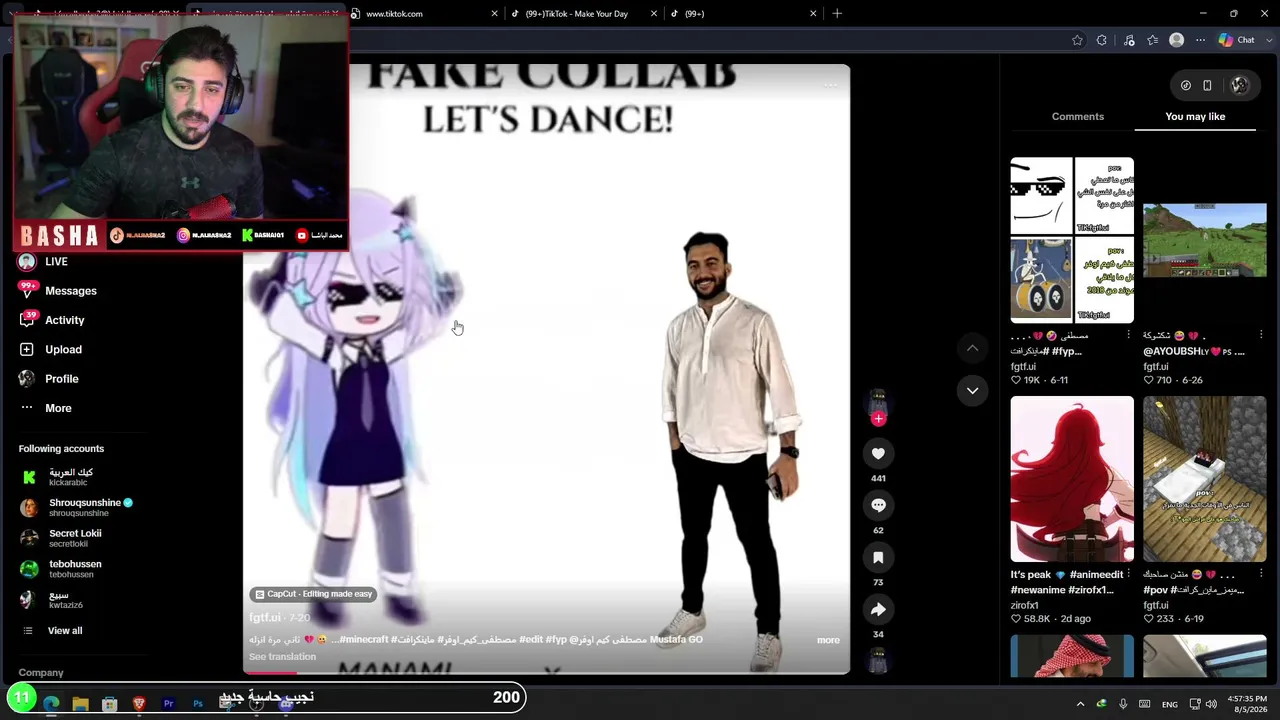Open the kwtaziz6 following account

51,600
